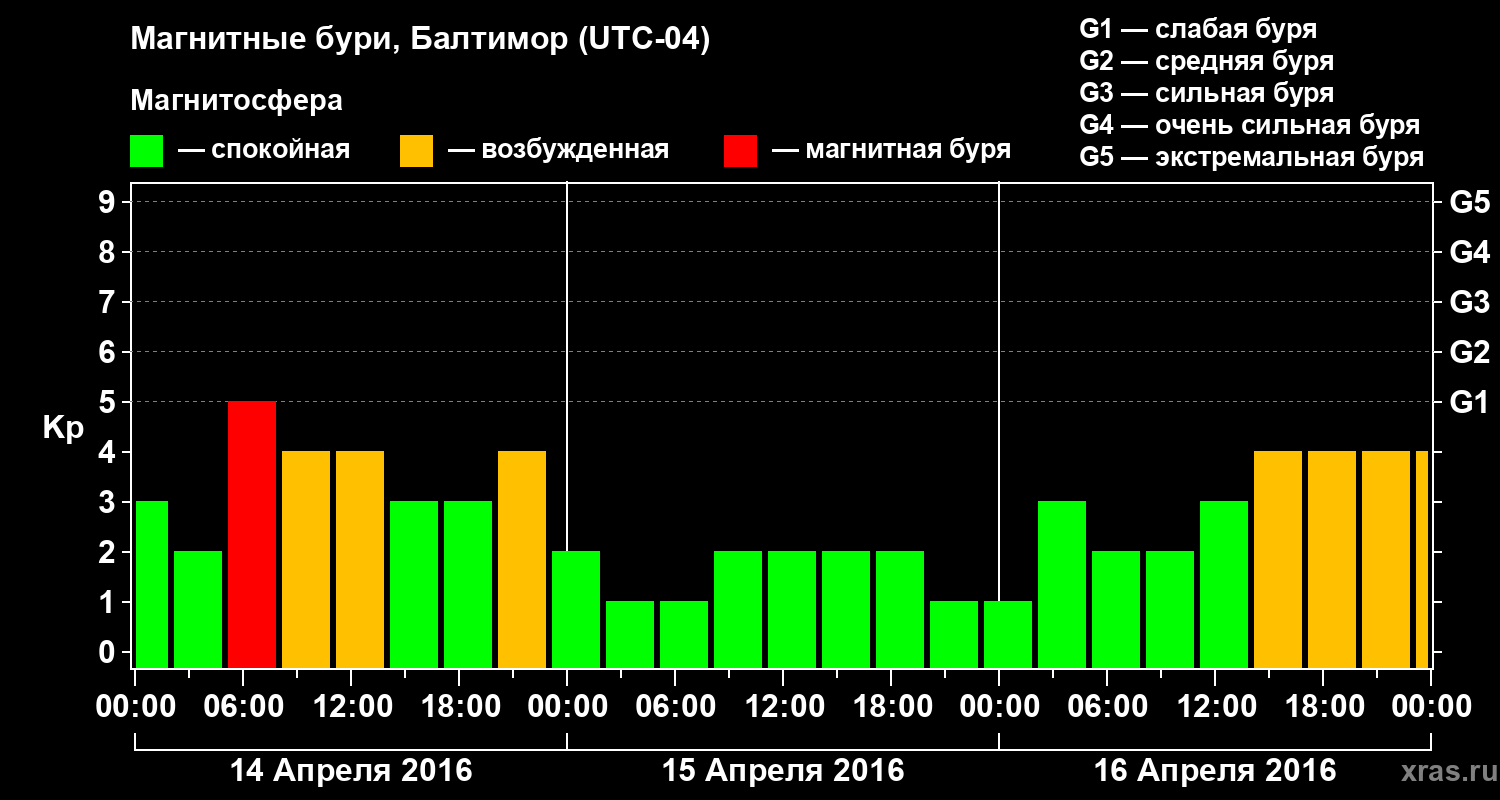Click the '16 Апреля 2016' date label
The image size is (1500, 800).
click(1215, 771)
